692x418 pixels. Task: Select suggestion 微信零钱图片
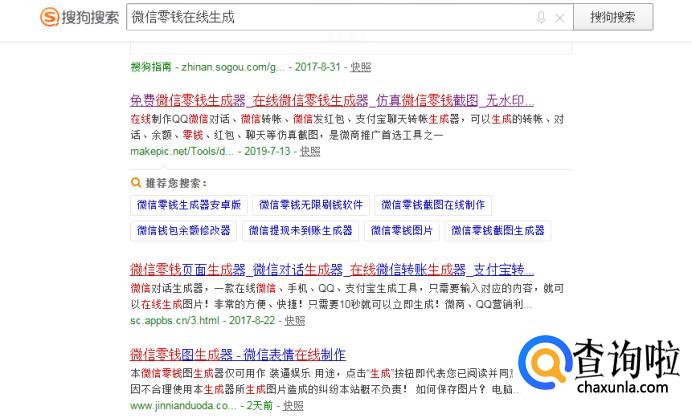tap(402, 230)
